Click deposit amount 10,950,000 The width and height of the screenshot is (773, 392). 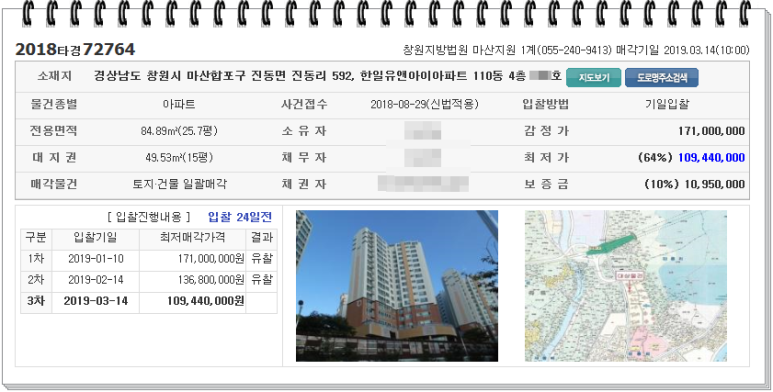click(715, 184)
